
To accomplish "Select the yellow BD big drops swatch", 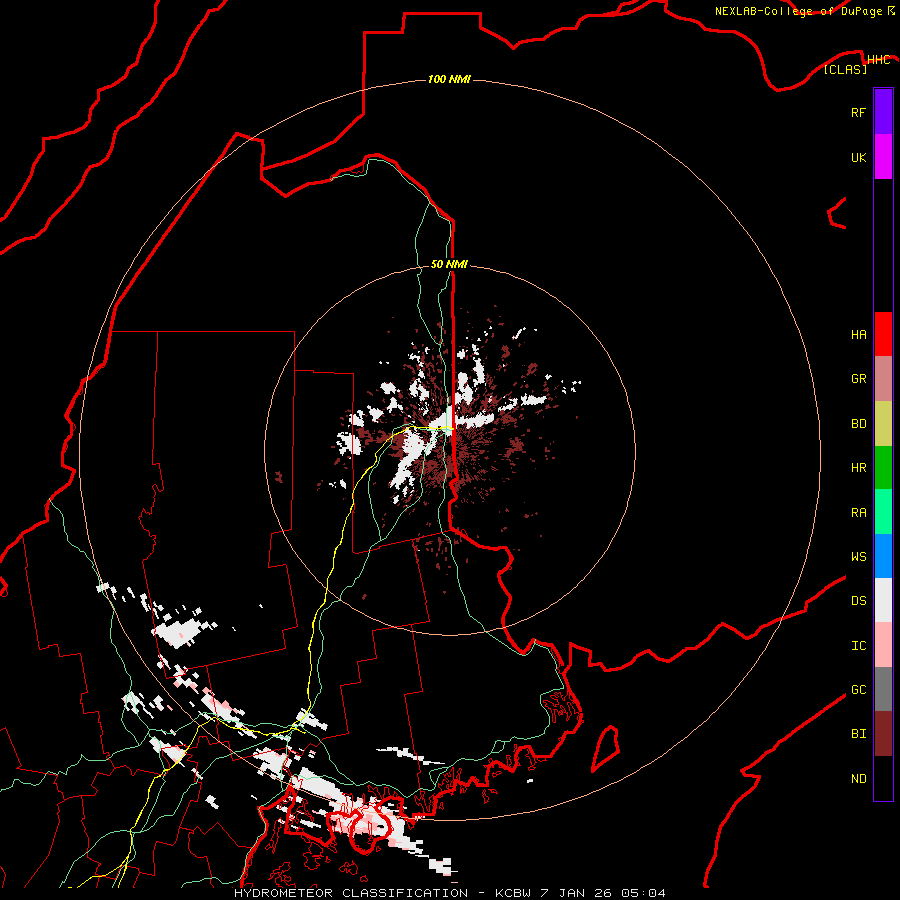I will 883,424.
